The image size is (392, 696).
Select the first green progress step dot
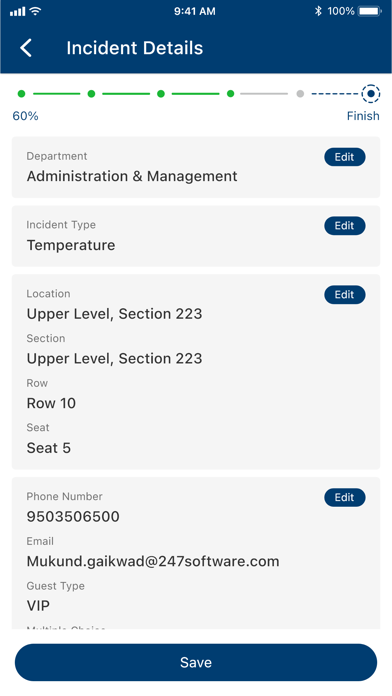tap(21, 94)
